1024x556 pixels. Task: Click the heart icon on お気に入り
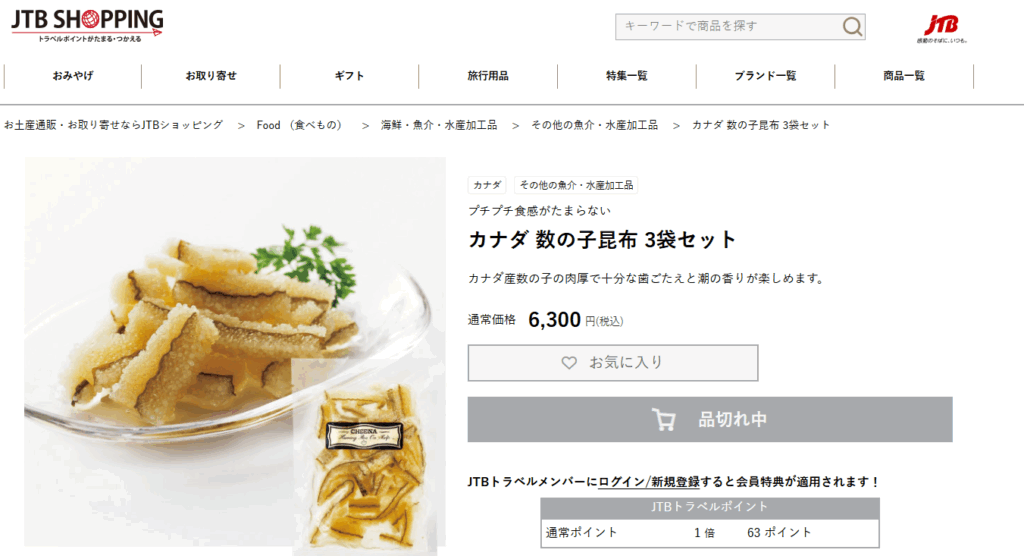point(569,363)
